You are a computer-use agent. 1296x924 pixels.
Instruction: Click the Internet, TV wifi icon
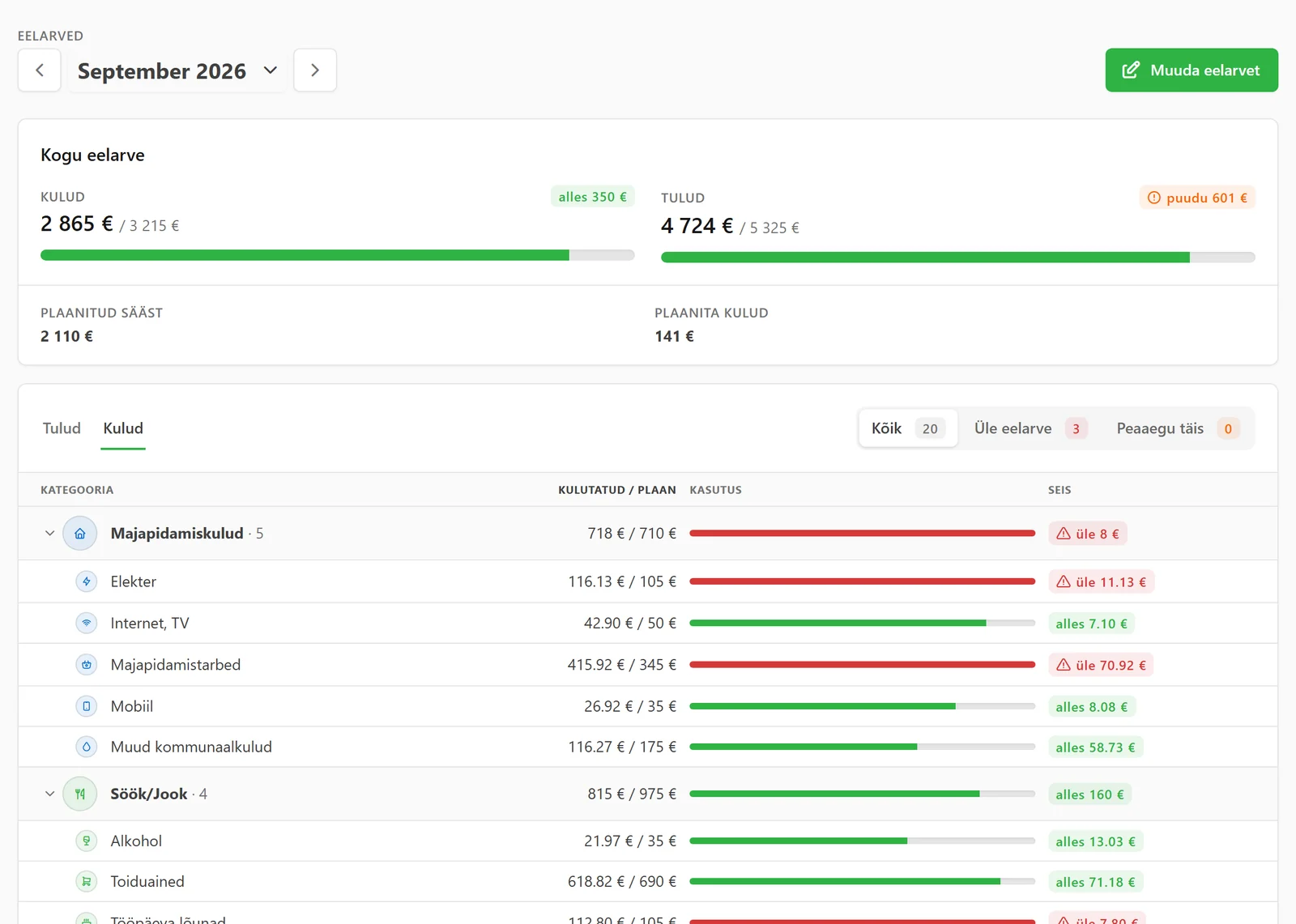click(x=87, y=623)
